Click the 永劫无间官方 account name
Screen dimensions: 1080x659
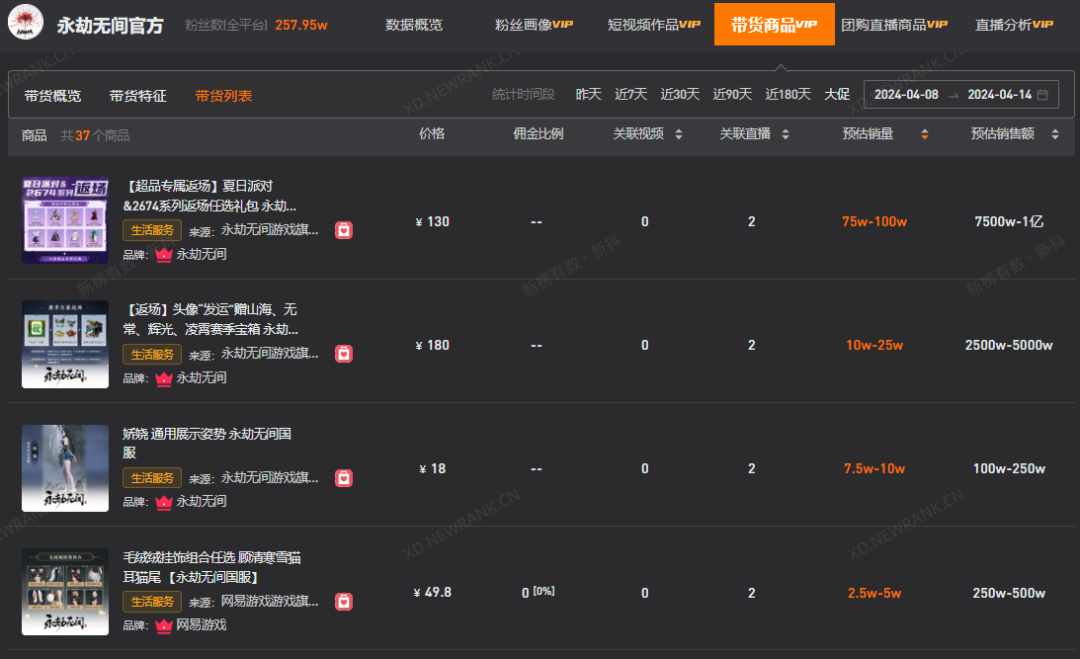(110, 25)
